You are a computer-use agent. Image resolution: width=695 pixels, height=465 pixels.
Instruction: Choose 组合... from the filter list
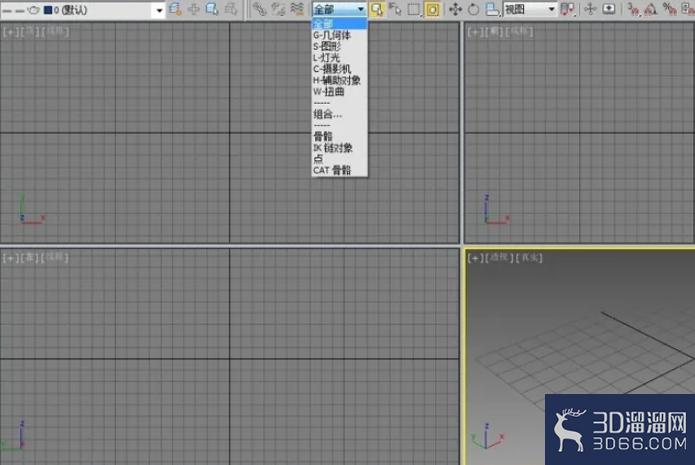tap(340, 114)
